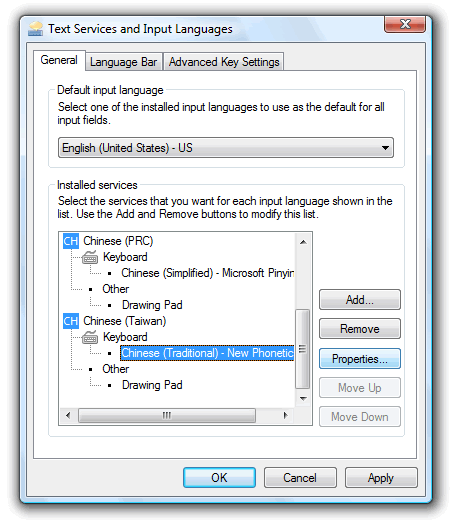Screen dimensions: 454x521
Task: Select Chinese (Simplified) - Microsoft Pinyin entry
Action: tap(207, 273)
